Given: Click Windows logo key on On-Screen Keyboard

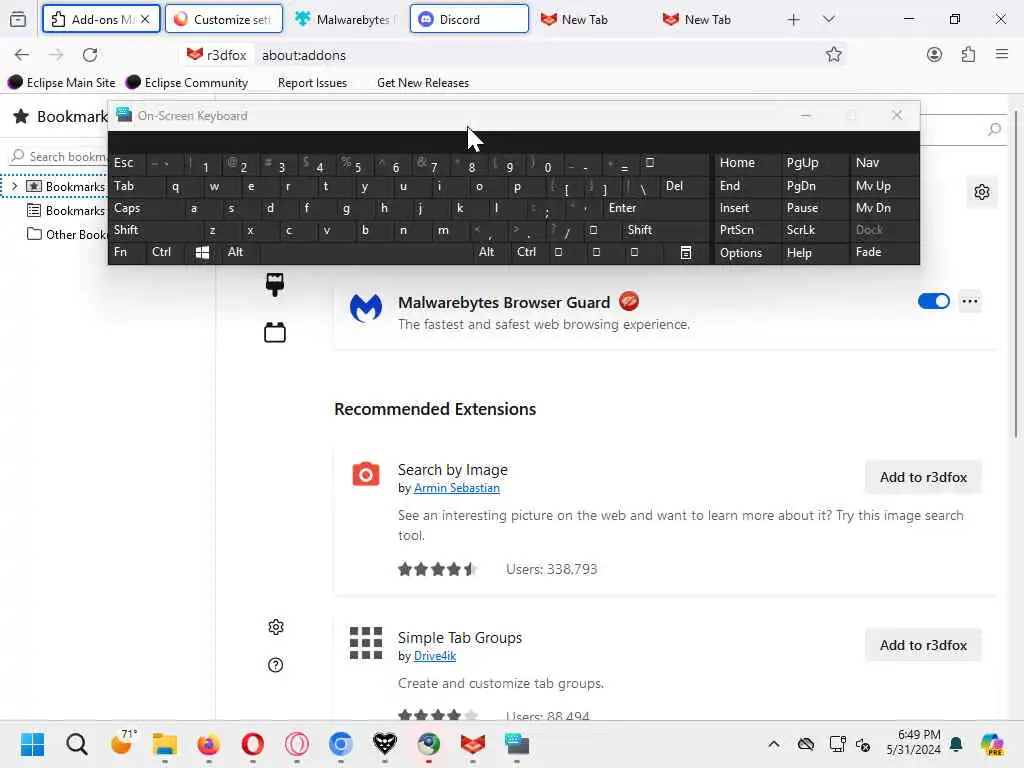Looking at the screenshot, I should click(x=202, y=253).
